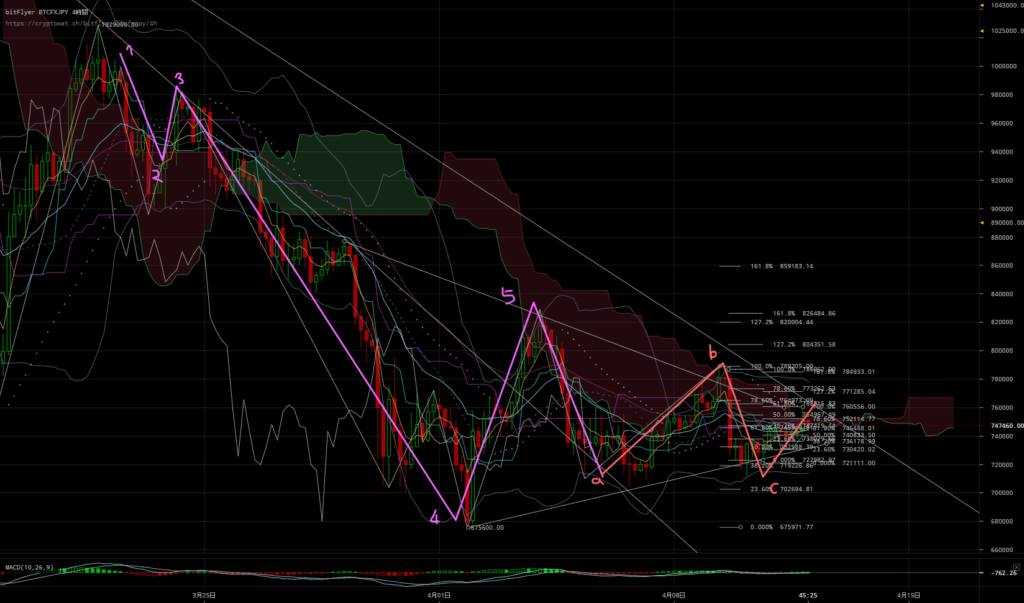
Task: Click the red wave label b
Action: click(x=712, y=352)
